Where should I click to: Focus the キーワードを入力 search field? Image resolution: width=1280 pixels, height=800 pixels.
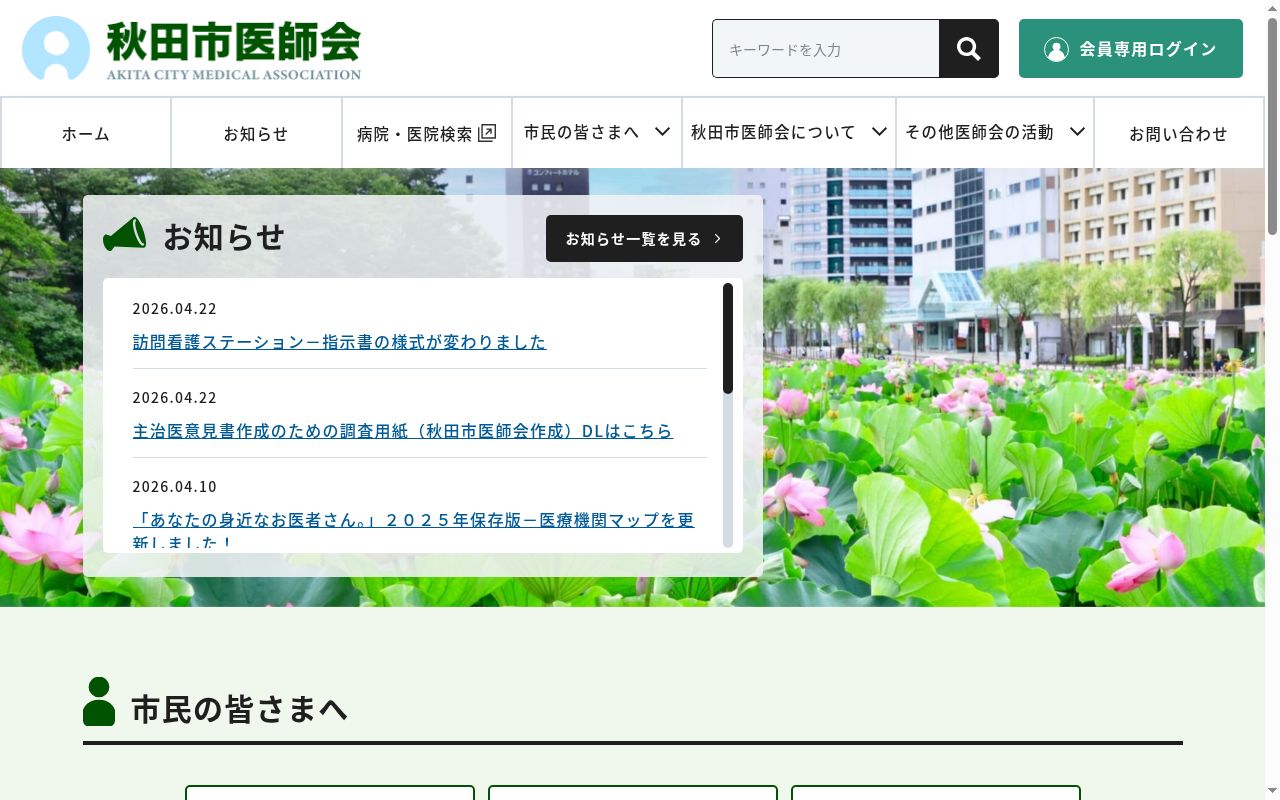pyautogui.click(x=826, y=48)
